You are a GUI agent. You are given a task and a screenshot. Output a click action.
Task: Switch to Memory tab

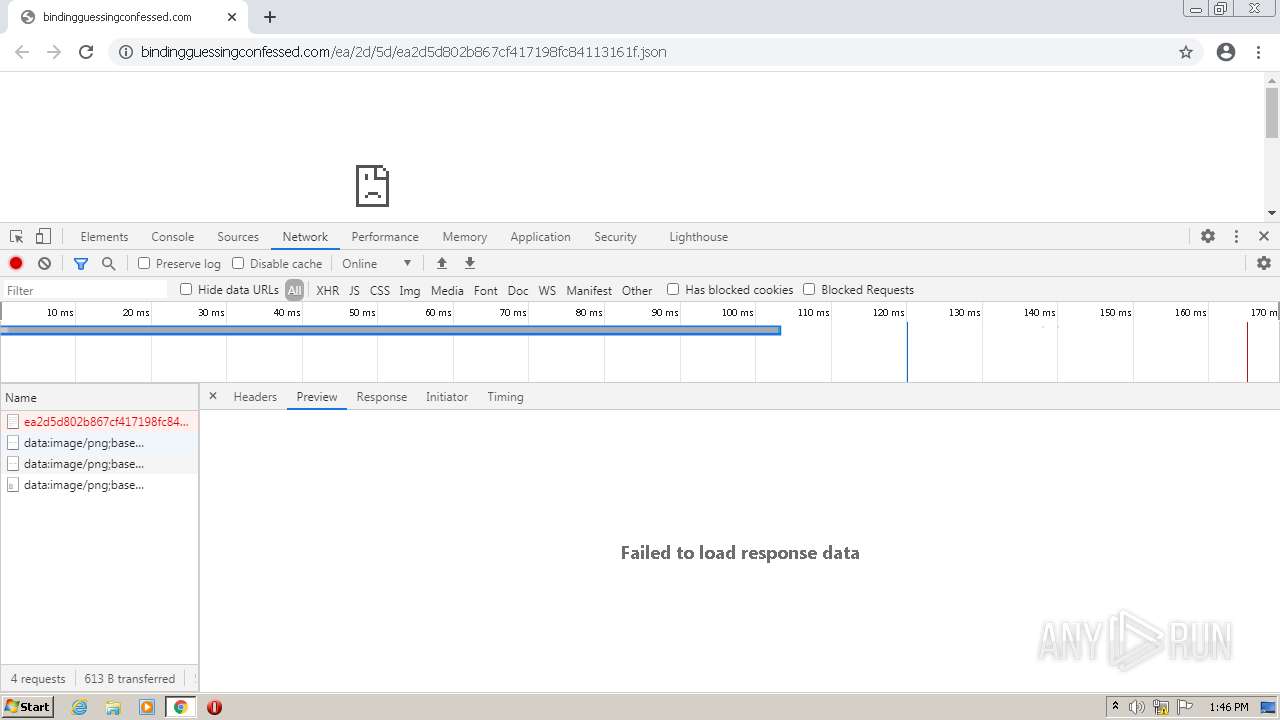pos(465,237)
